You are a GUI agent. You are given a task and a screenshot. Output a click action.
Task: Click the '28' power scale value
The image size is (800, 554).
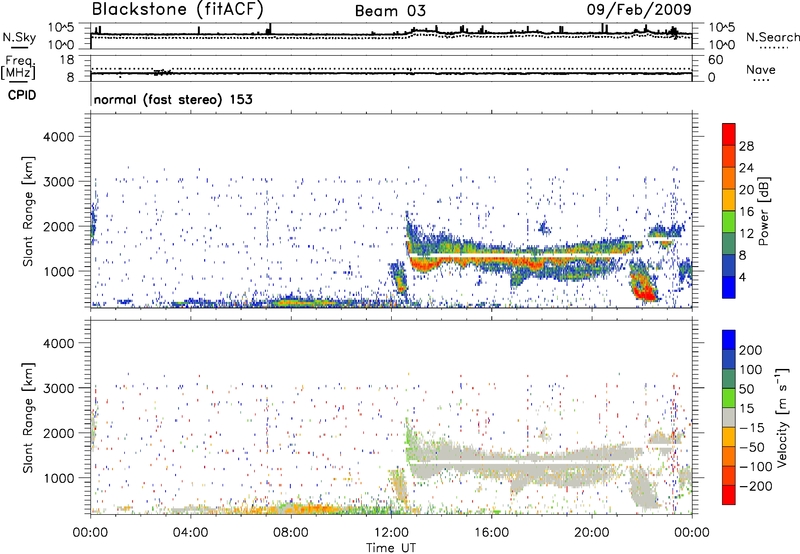(x=746, y=146)
